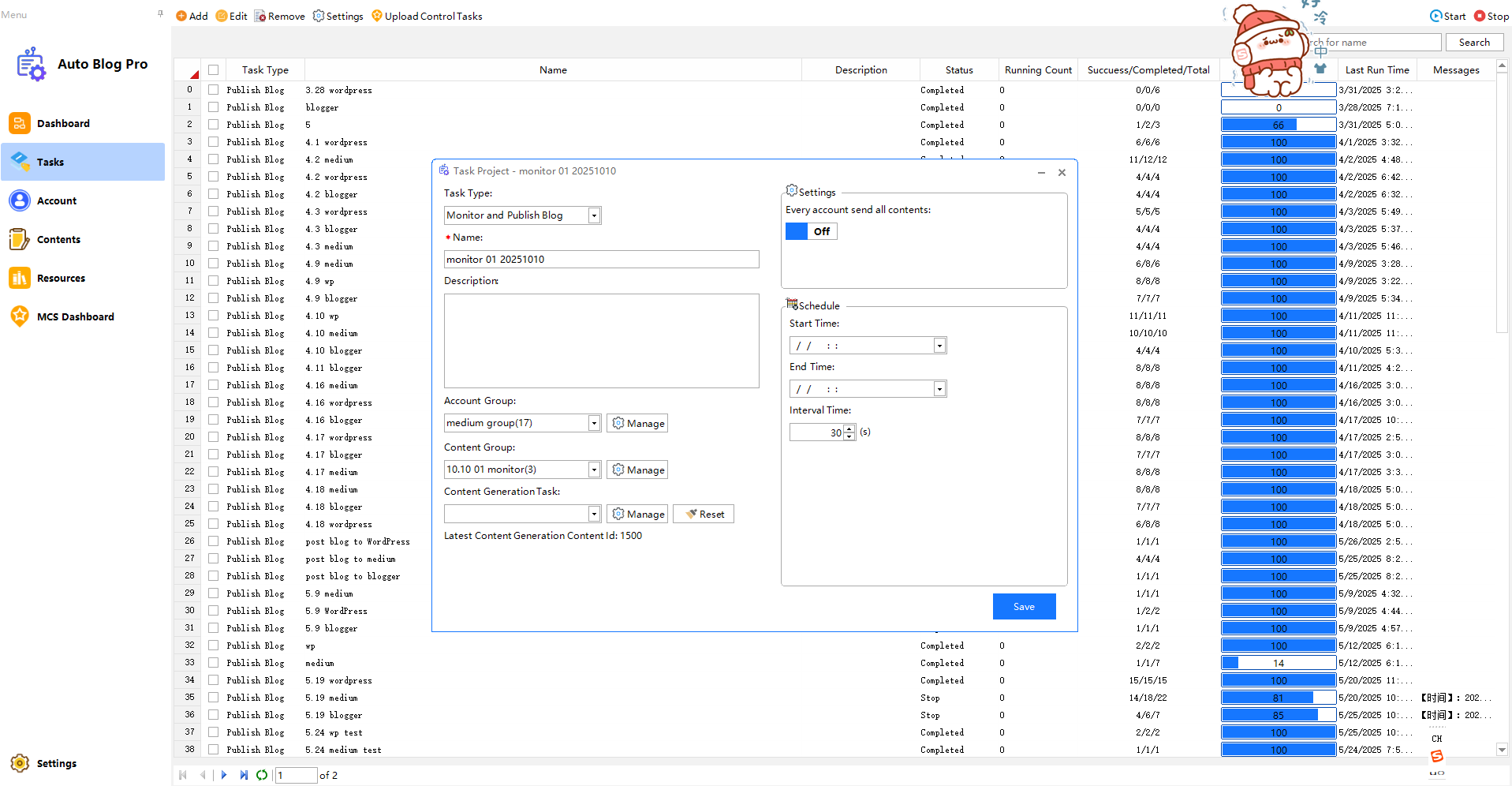Screen dimensions: 1512x786
Task: Expand the Content Group dropdown
Action: click(x=594, y=470)
